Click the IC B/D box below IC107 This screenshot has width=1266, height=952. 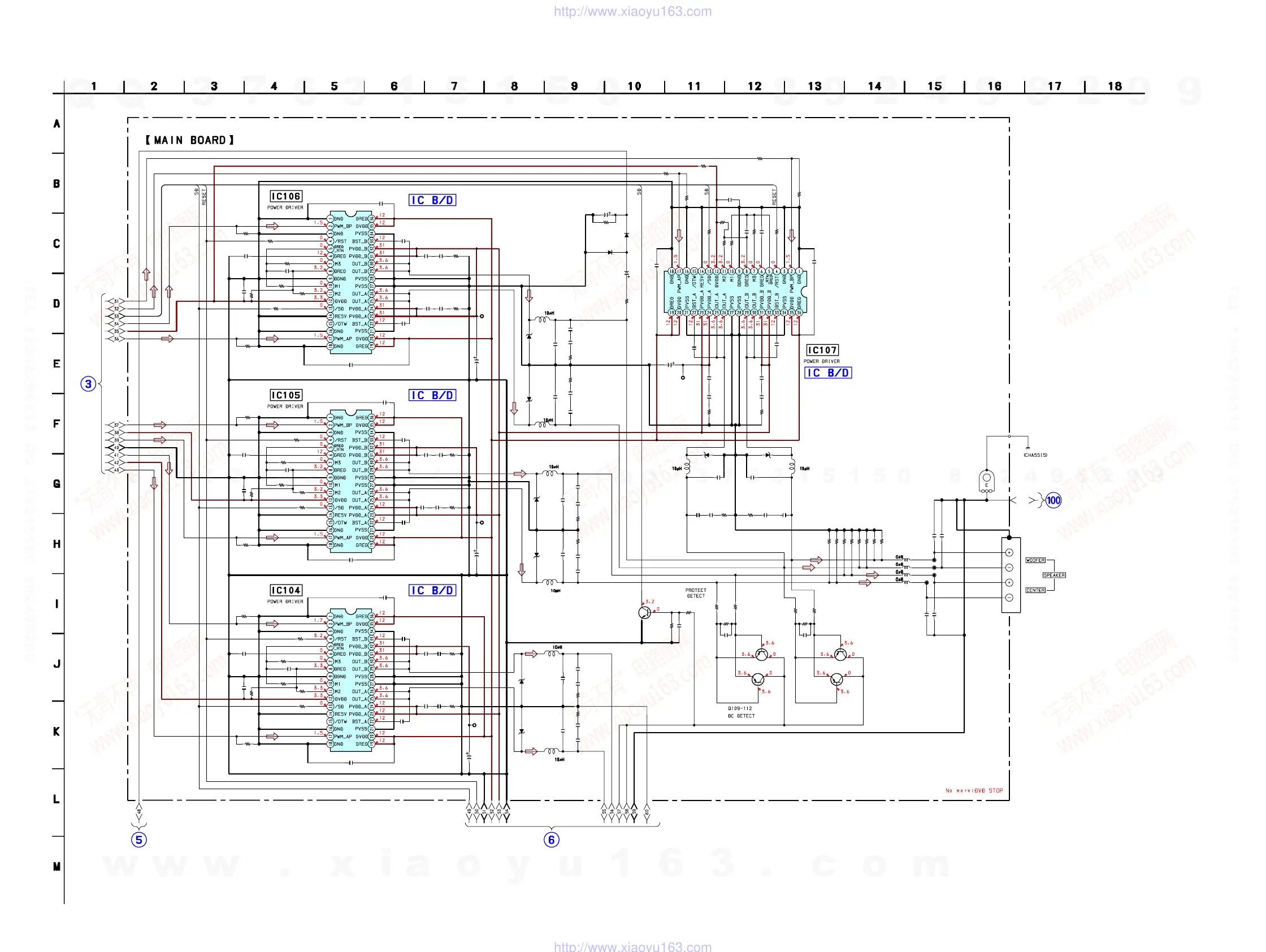pos(827,373)
